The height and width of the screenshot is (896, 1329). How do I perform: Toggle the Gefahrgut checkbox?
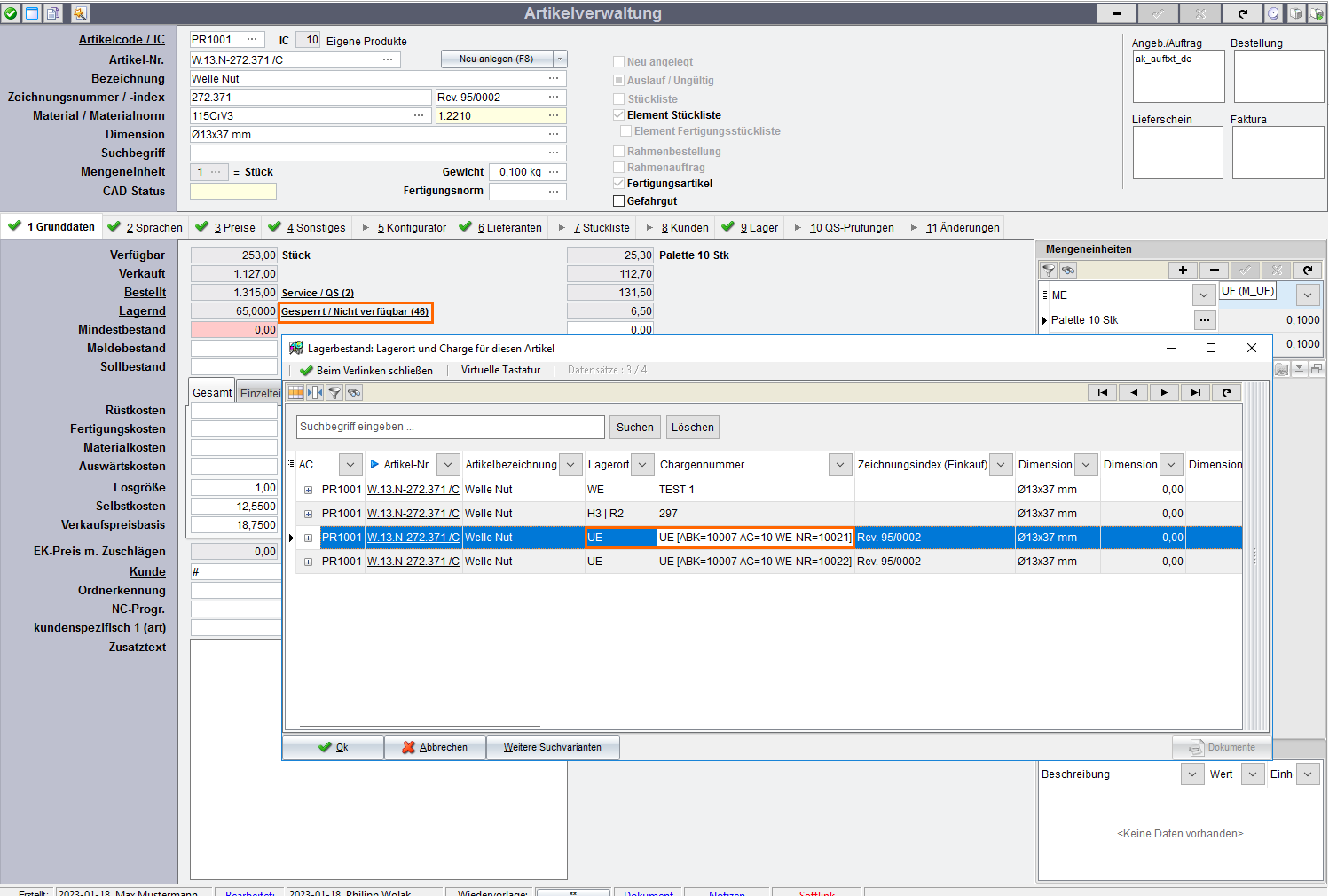point(619,201)
